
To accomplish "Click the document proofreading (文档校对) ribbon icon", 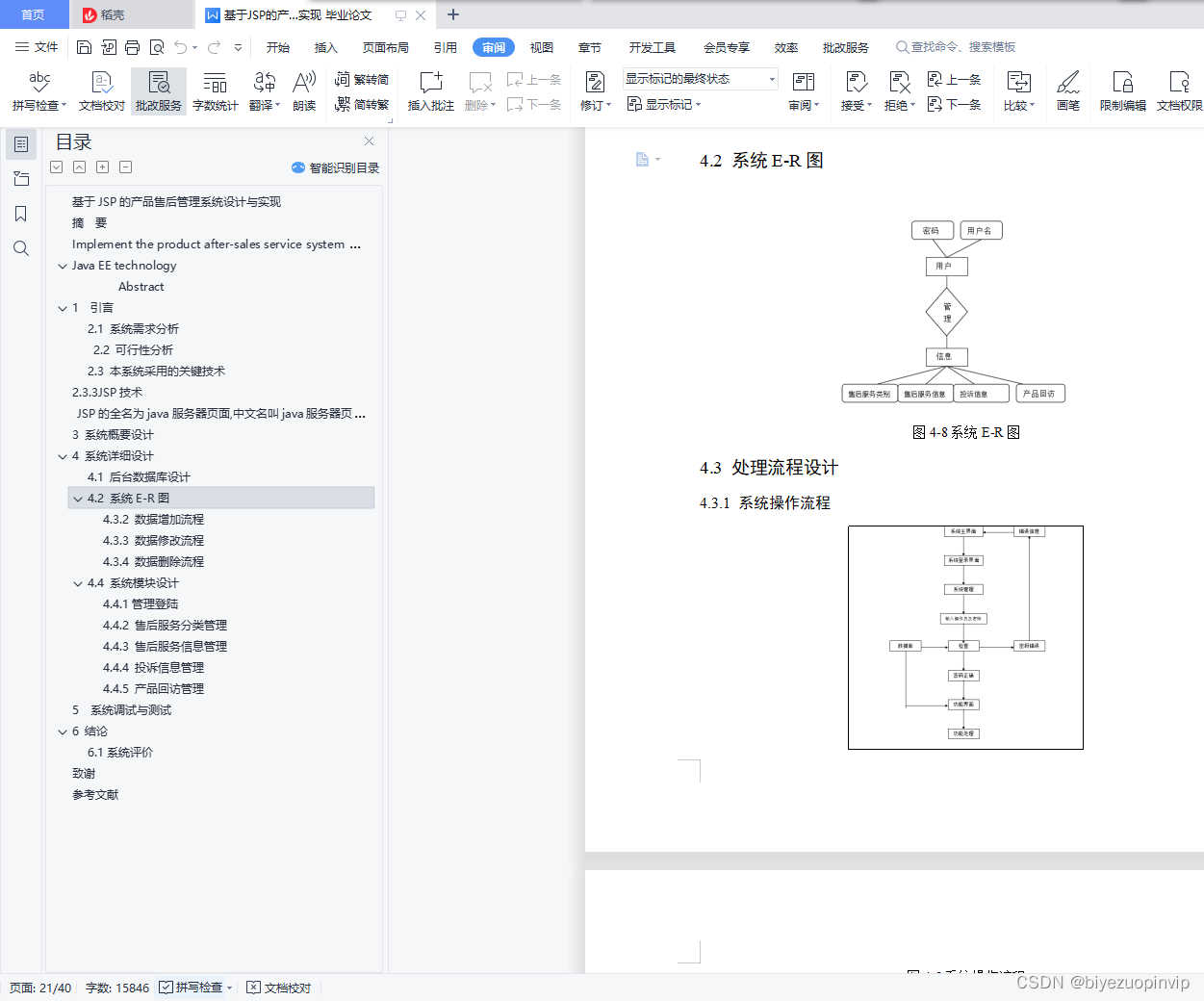I will (101, 91).
